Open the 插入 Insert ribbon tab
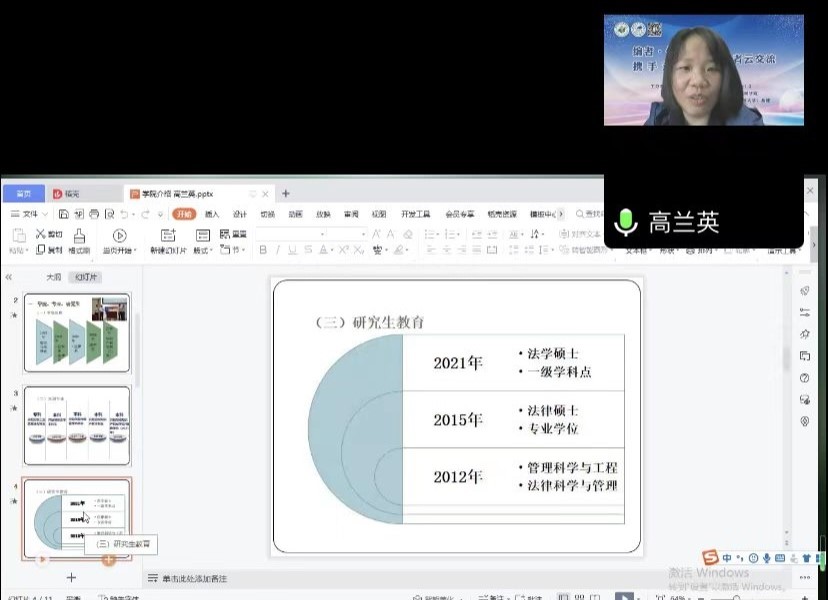This screenshot has height=600, width=828. click(212, 214)
